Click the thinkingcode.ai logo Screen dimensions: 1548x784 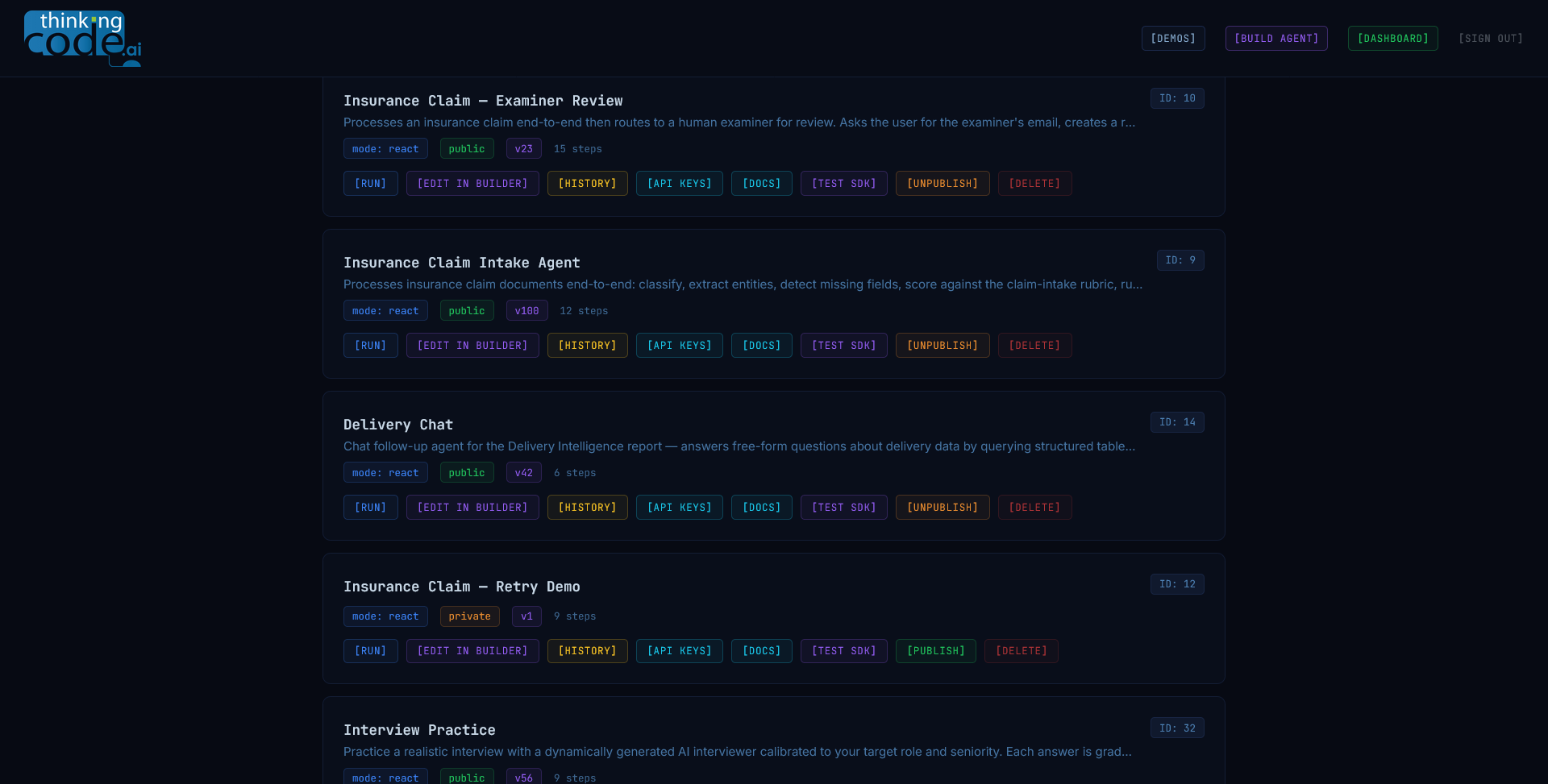click(83, 38)
